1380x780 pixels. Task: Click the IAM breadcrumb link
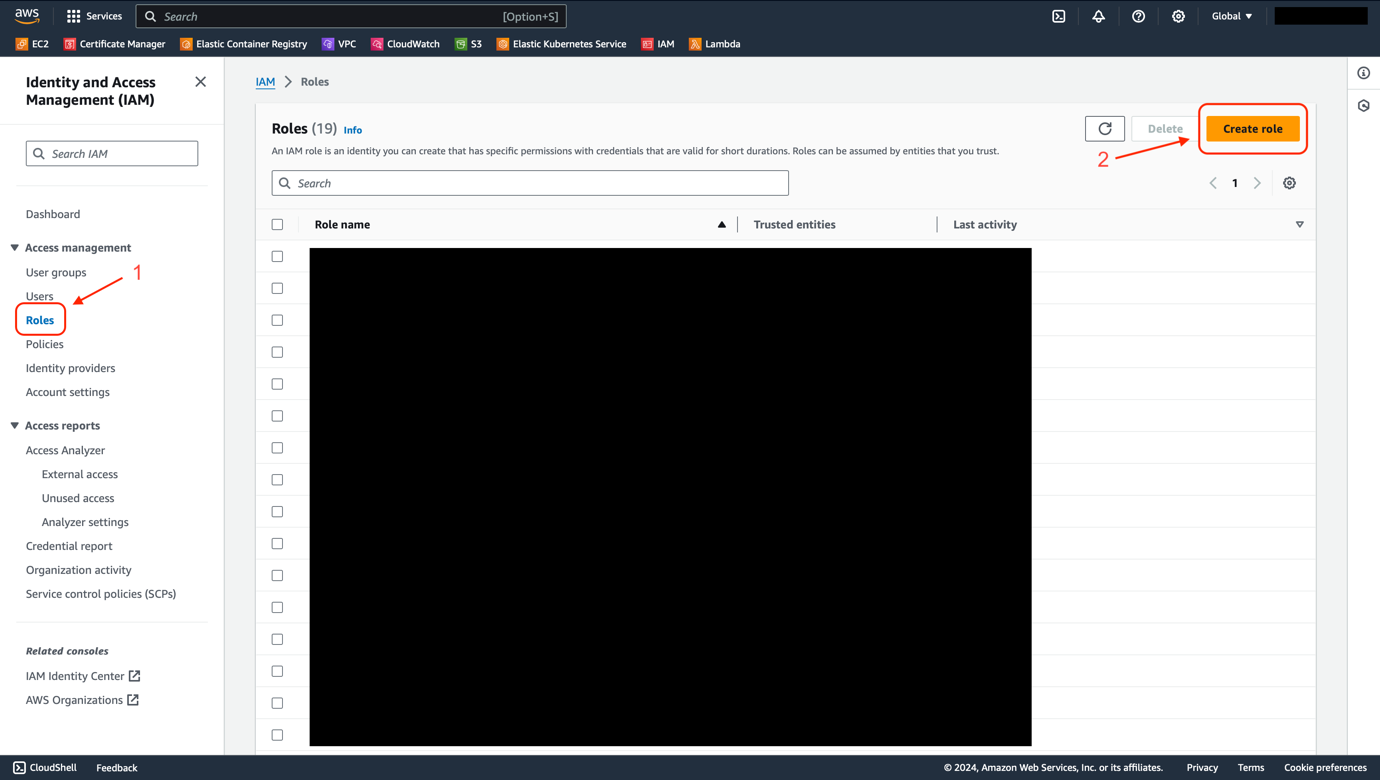[265, 82]
